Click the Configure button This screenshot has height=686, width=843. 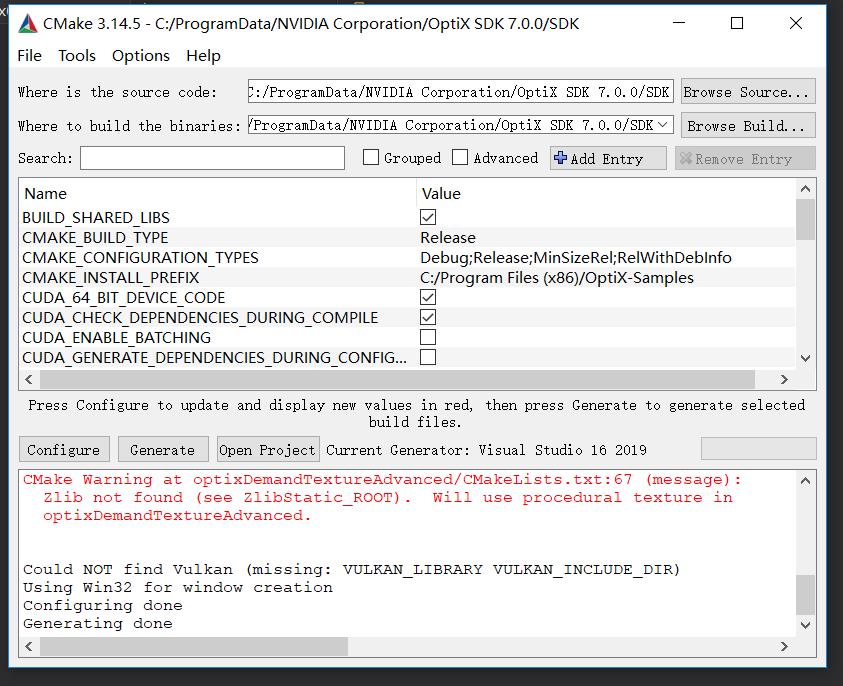click(x=65, y=449)
